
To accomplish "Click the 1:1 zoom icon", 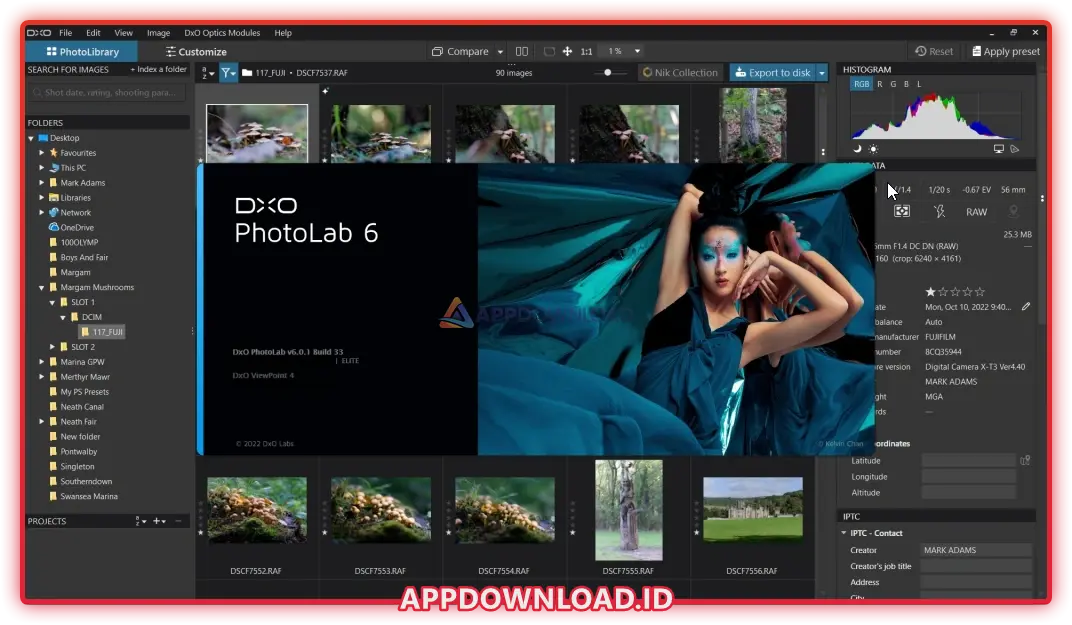I will tap(586, 51).
